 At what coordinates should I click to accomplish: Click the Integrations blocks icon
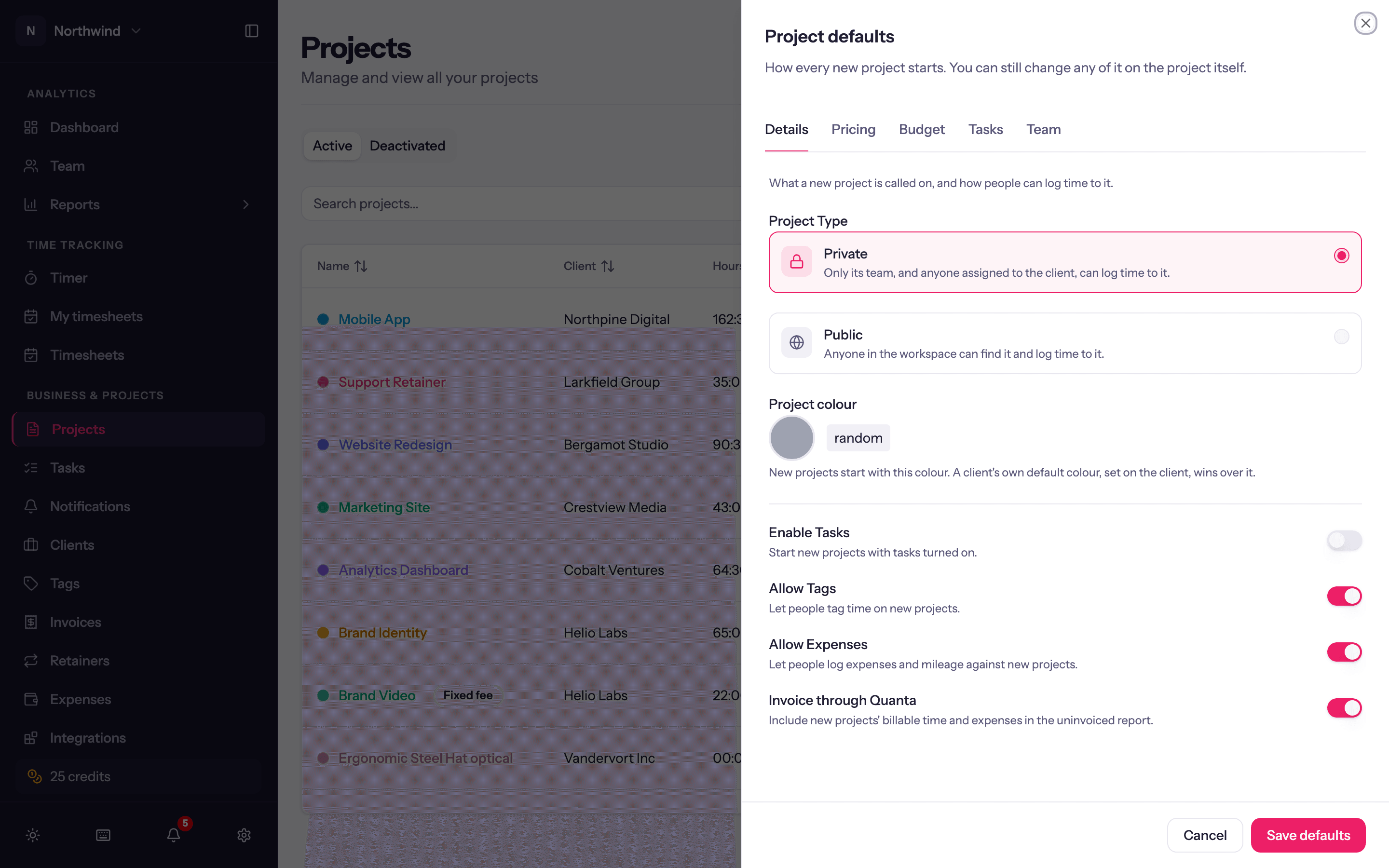(31, 738)
